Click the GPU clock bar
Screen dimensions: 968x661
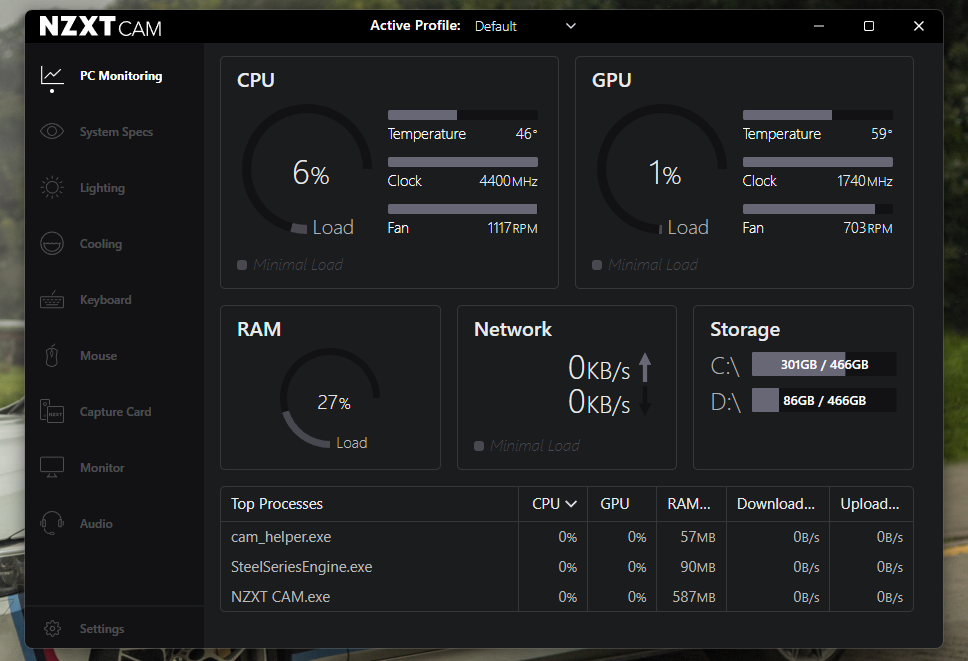(817, 162)
